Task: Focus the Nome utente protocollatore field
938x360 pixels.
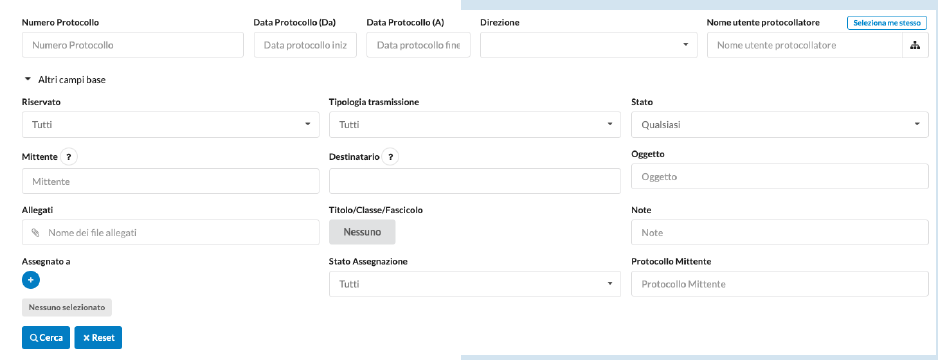Action: [x=805, y=45]
